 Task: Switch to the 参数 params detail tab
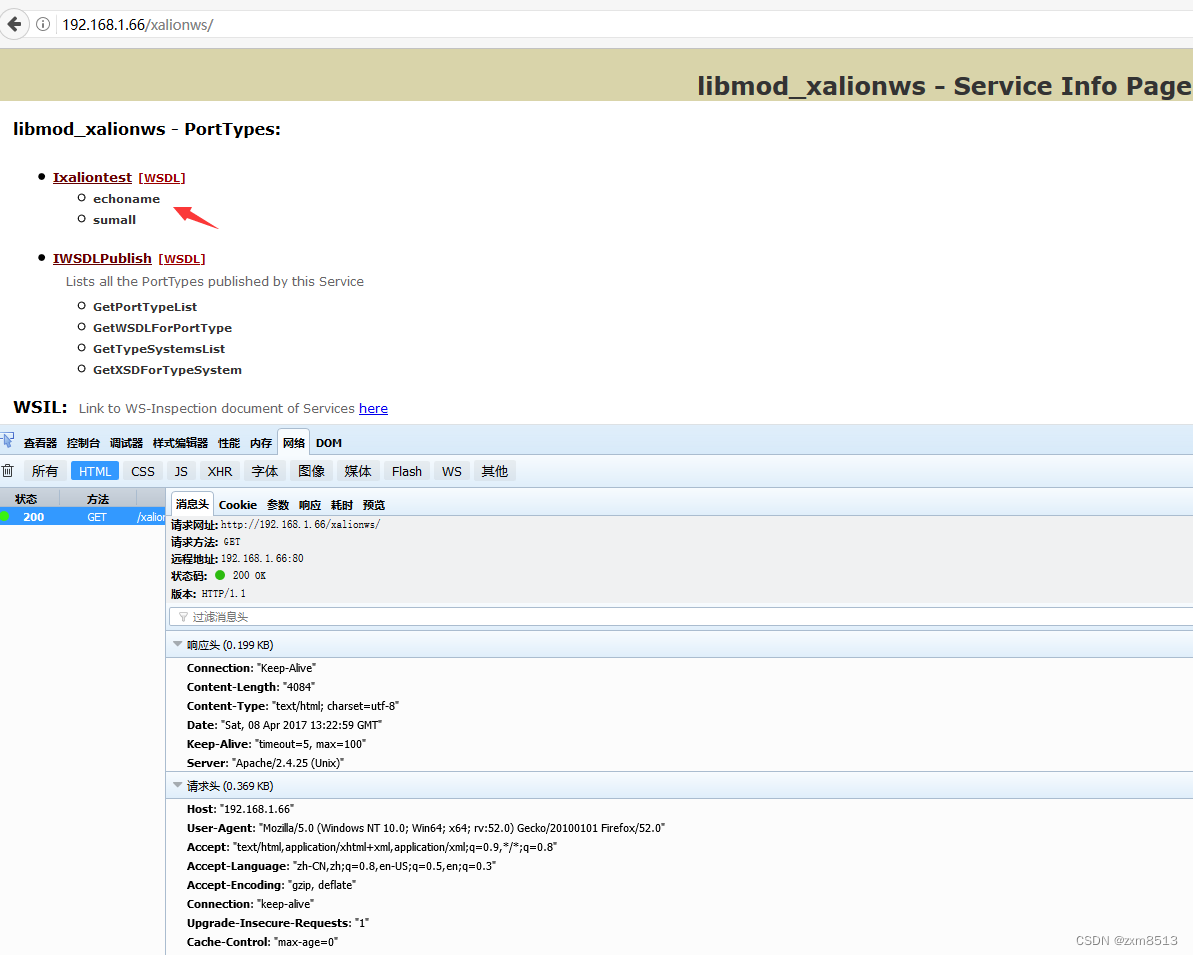tap(278, 505)
